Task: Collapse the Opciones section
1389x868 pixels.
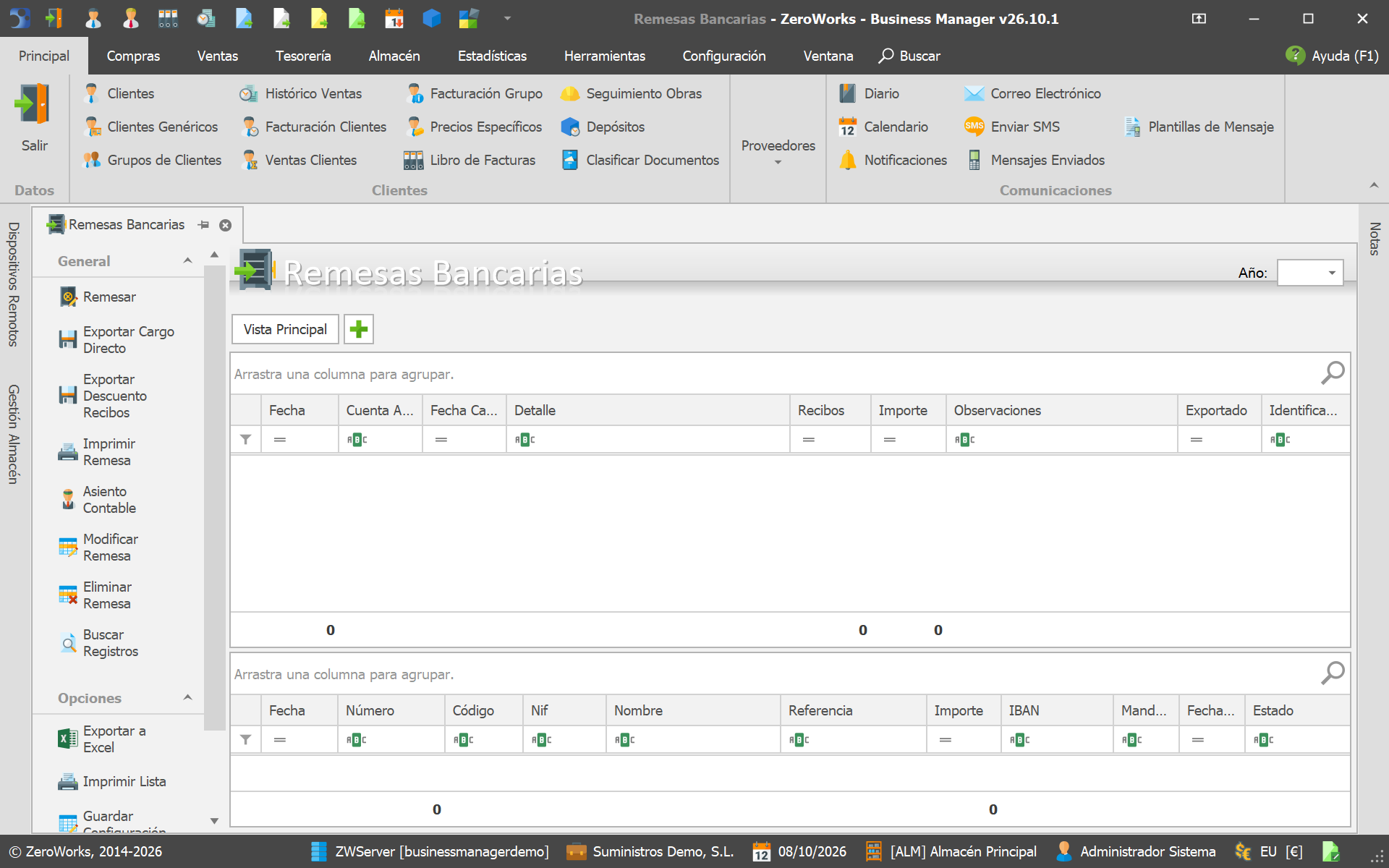Action: 188,698
